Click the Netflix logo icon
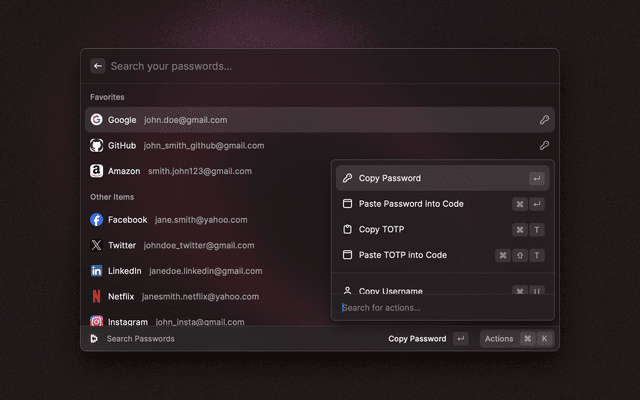The image size is (640, 400). click(97, 297)
